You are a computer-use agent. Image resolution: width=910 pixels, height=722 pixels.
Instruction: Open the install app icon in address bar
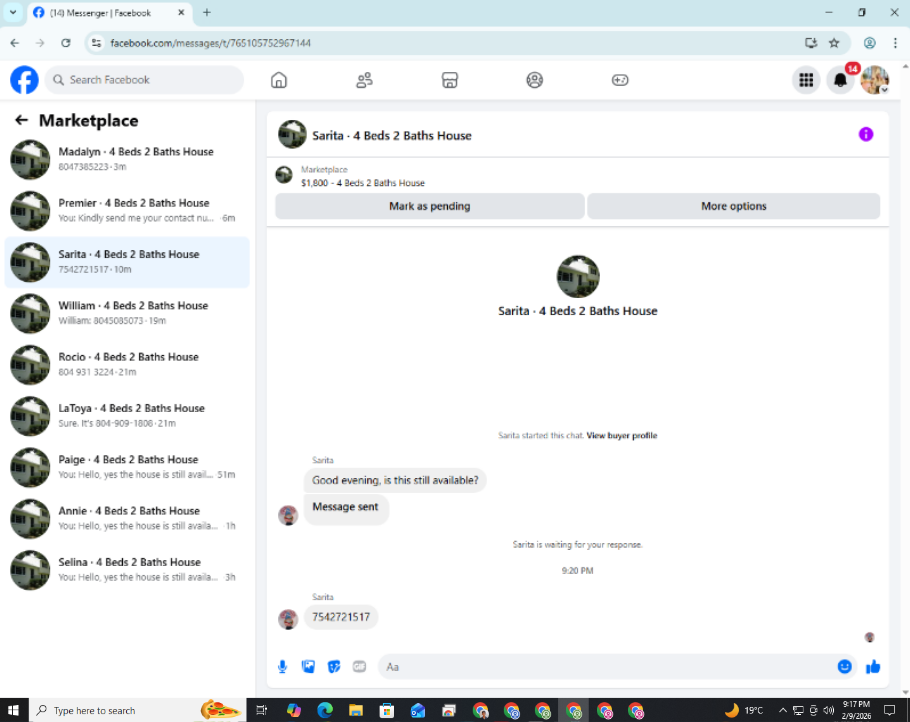click(811, 43)
